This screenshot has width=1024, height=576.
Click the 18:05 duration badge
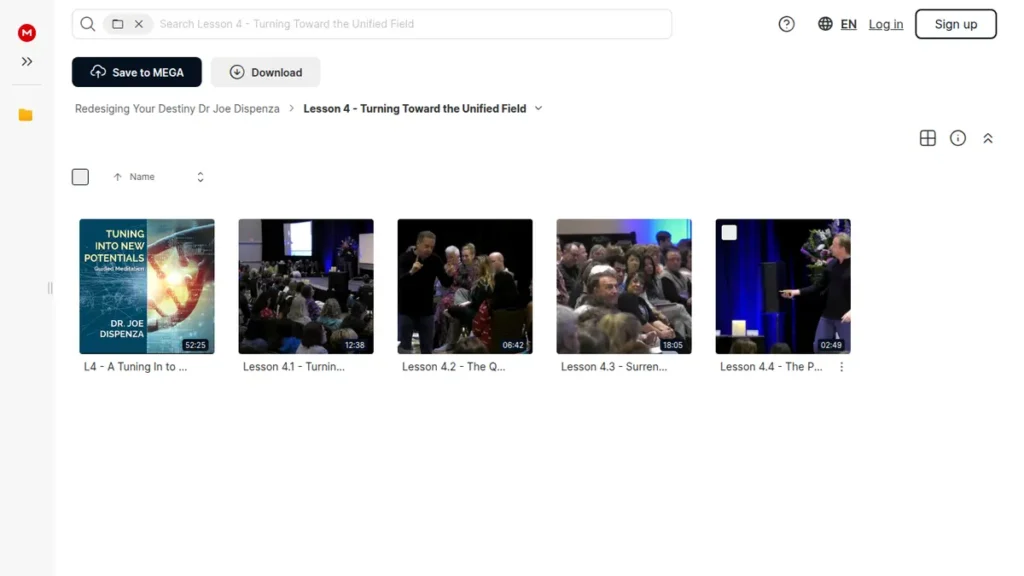pos(673,345)
